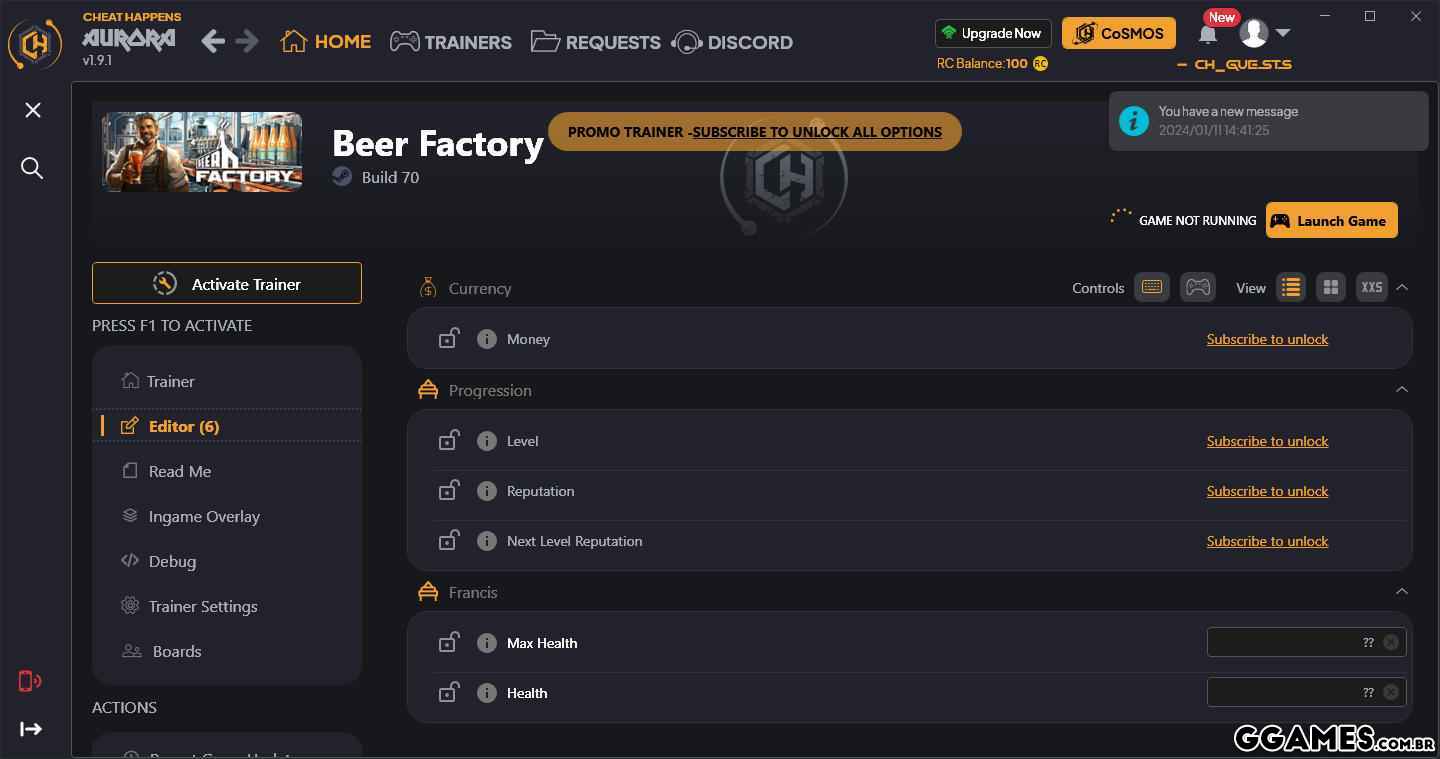1440x759 pixels.
Task: Switch controls to gamepad mode
Action: (x=1198, y=287)
